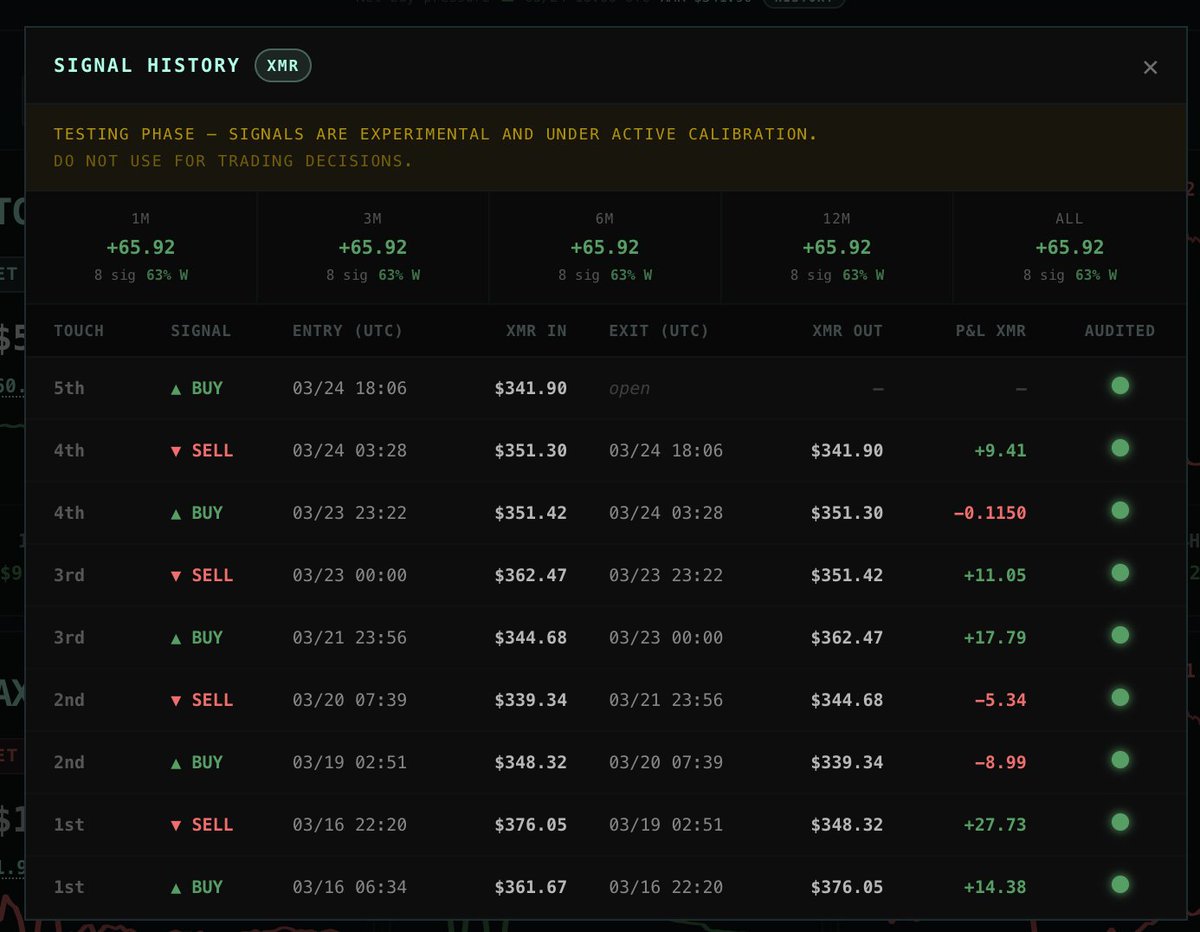Click the P&L value -0.1150
This screenshot has height=932, width=1200.
989,513
